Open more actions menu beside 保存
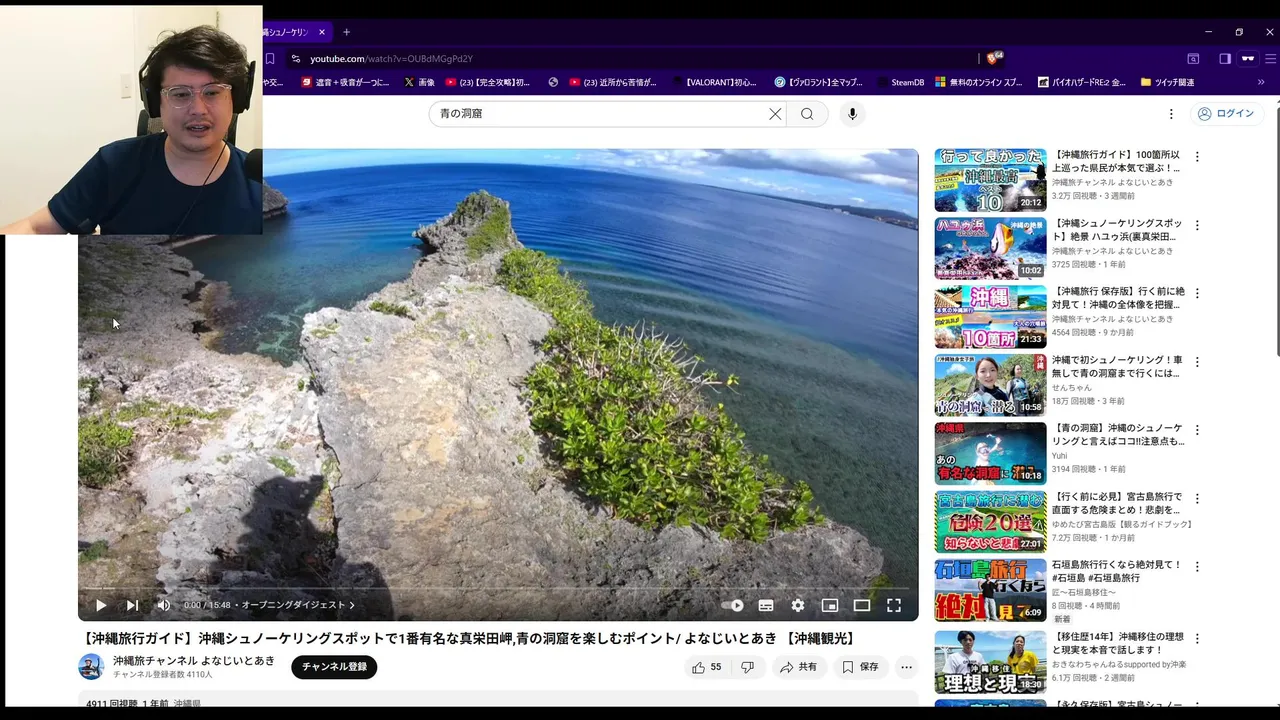The height and width of the screenshot is (720, 1280). [x=906, y=667]
